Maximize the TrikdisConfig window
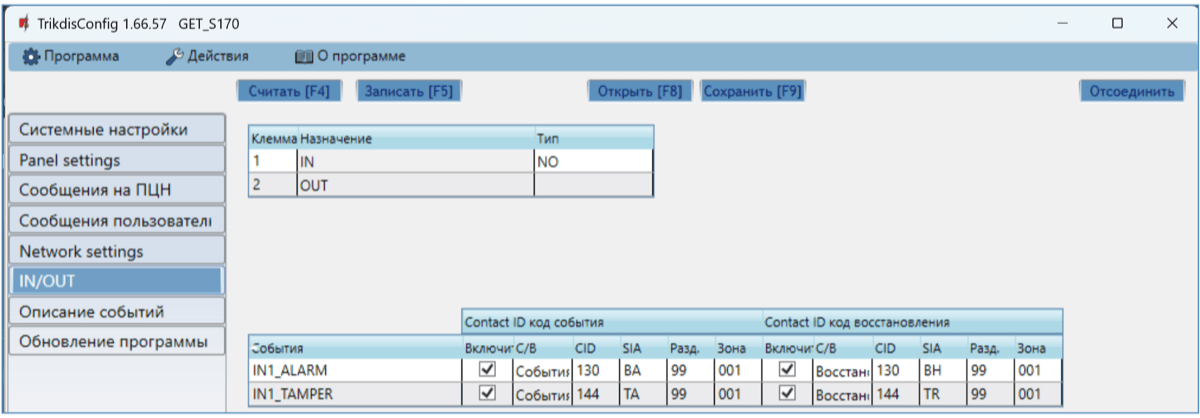 point(1117,23)
